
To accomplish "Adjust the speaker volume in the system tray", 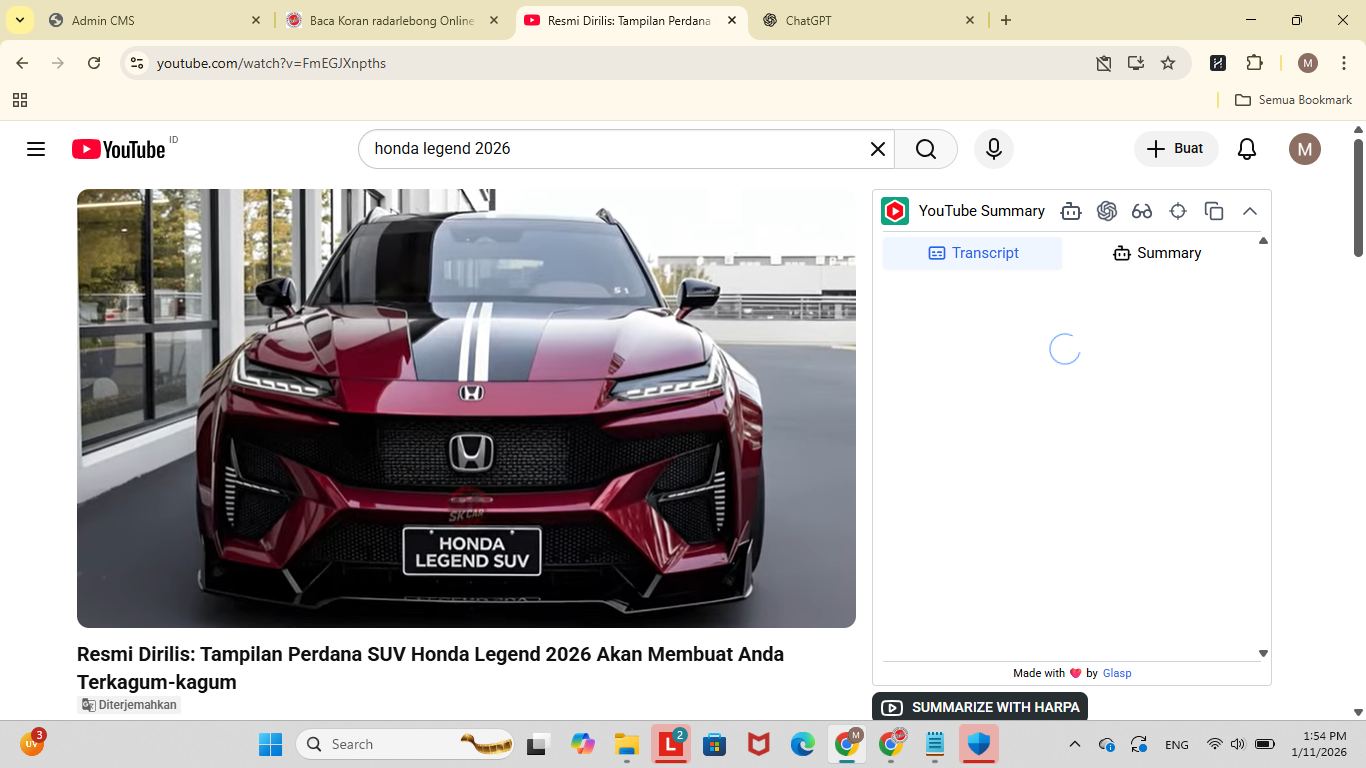I will click(x=1237, y=744).
